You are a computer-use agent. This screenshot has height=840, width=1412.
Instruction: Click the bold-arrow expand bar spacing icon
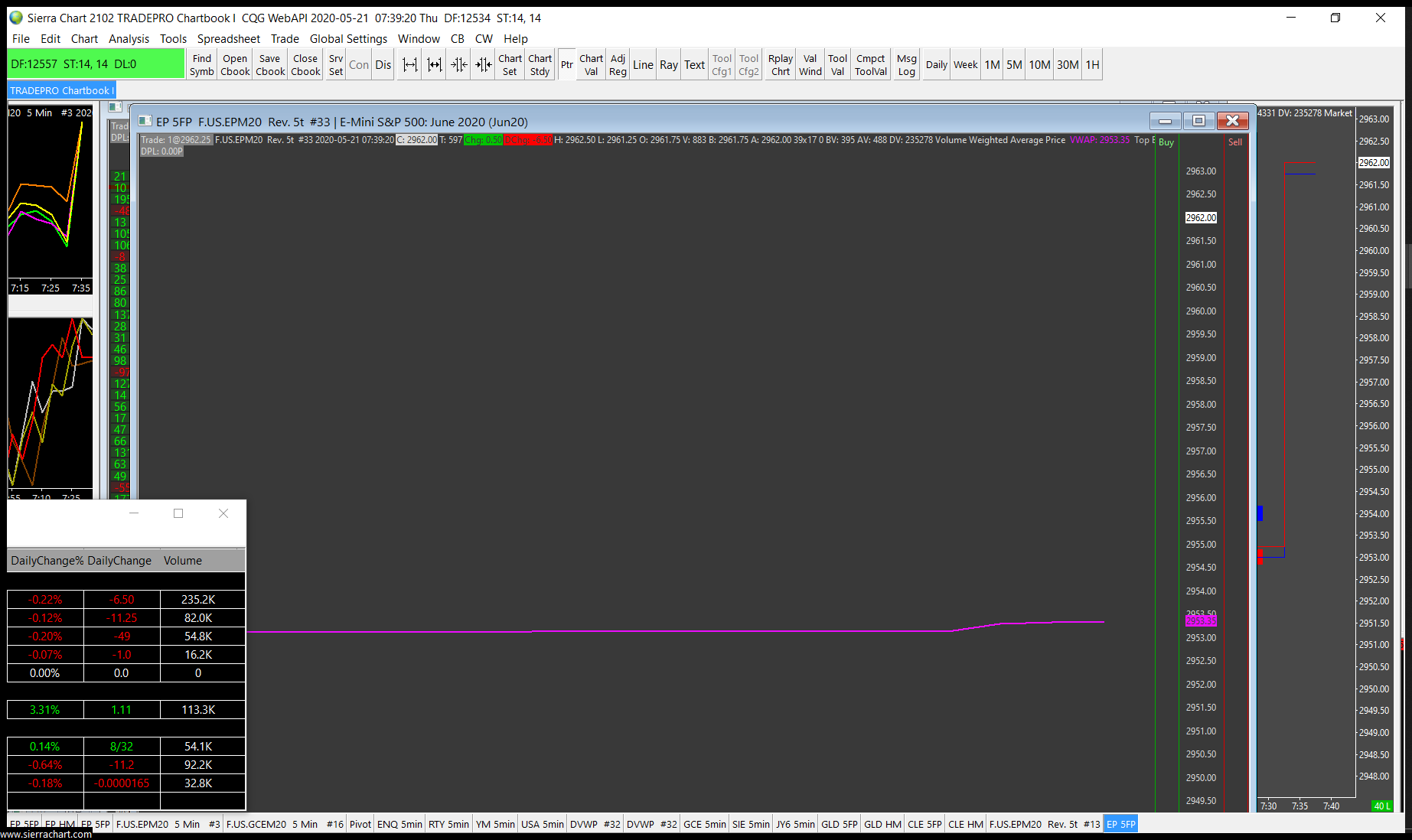tap(435, 65)
